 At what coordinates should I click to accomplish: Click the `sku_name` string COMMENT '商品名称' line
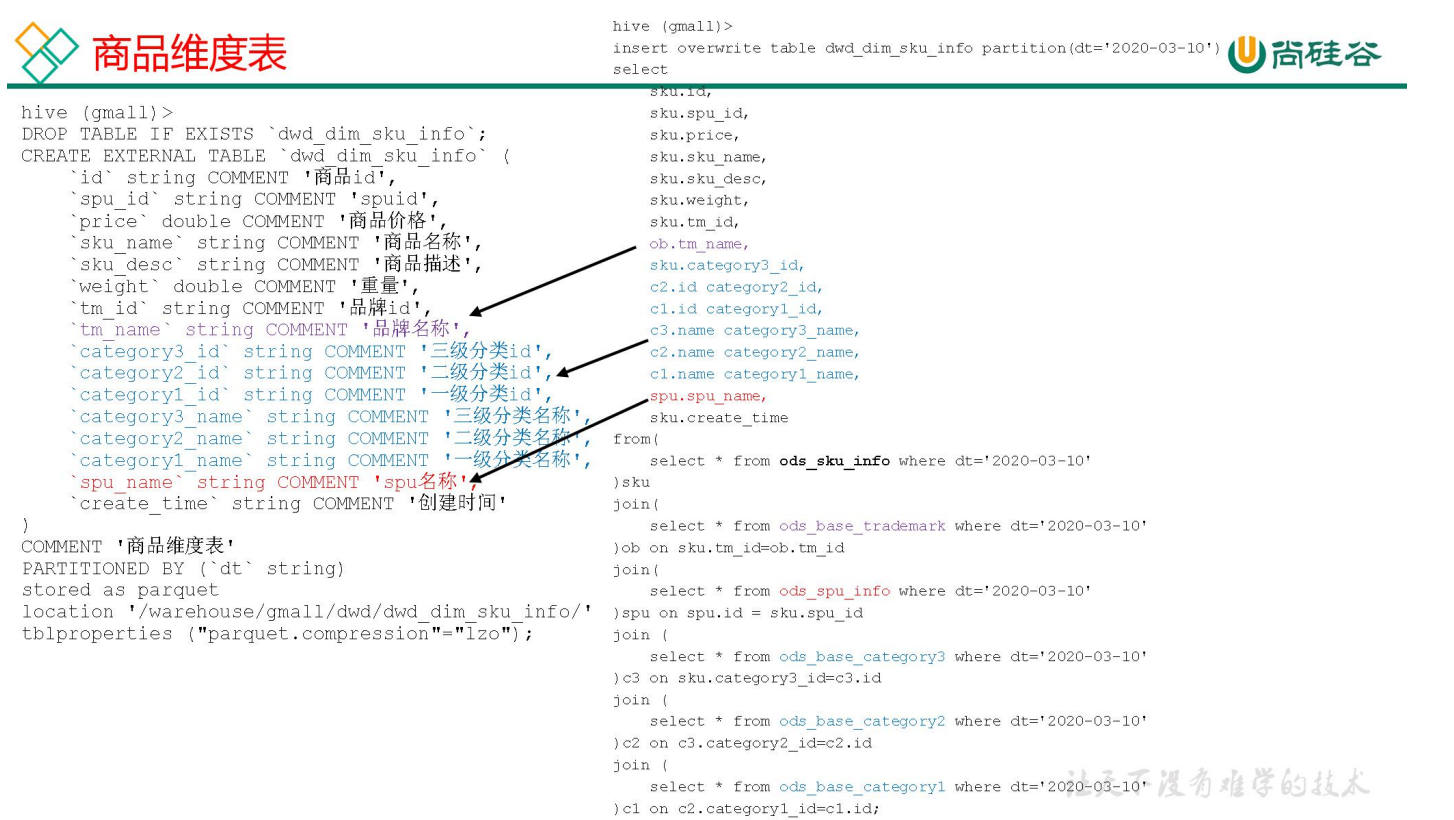coord(277,243)
